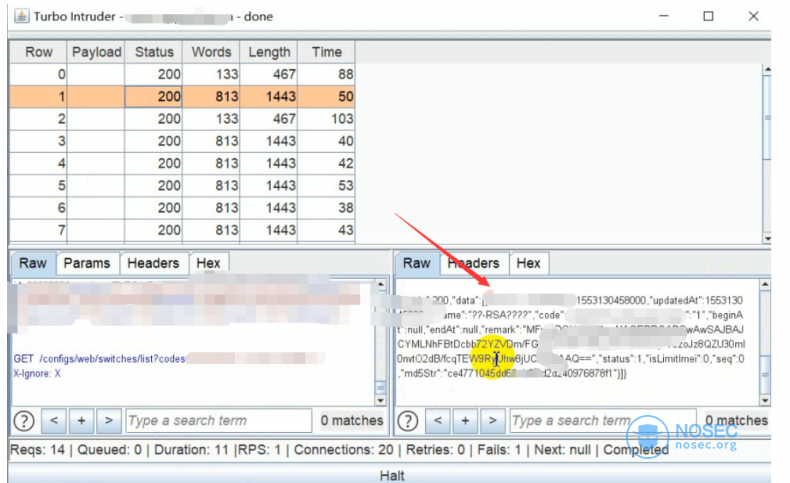
Task: Select result row 6 with time 38
Action: pyautogui.click(x=182, y=208)
